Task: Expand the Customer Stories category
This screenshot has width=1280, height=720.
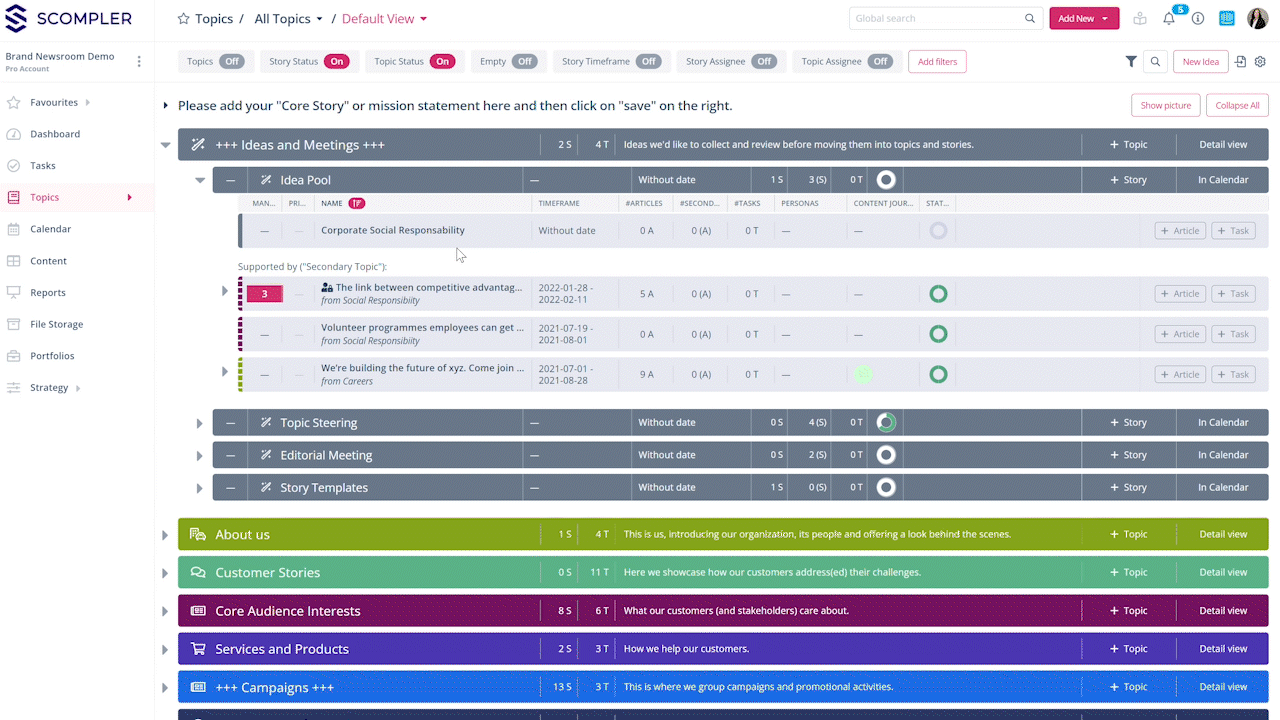Action: point(165,573)
